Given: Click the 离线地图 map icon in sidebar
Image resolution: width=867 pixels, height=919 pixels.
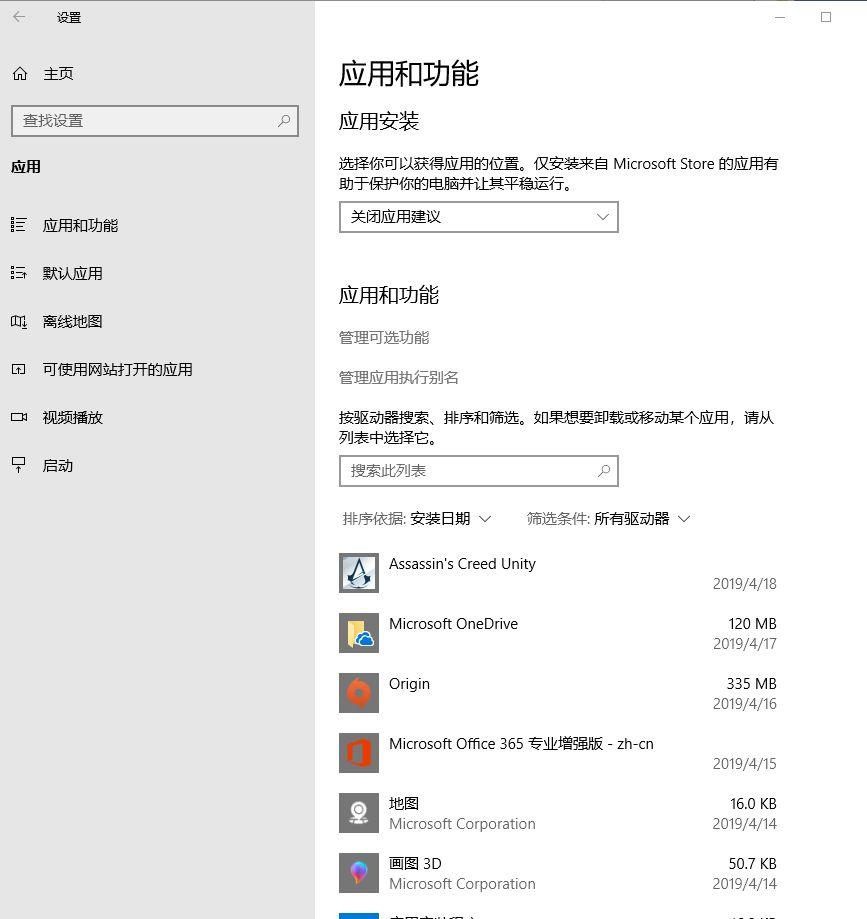Looking at the screenshot, I should coord(19,321).
